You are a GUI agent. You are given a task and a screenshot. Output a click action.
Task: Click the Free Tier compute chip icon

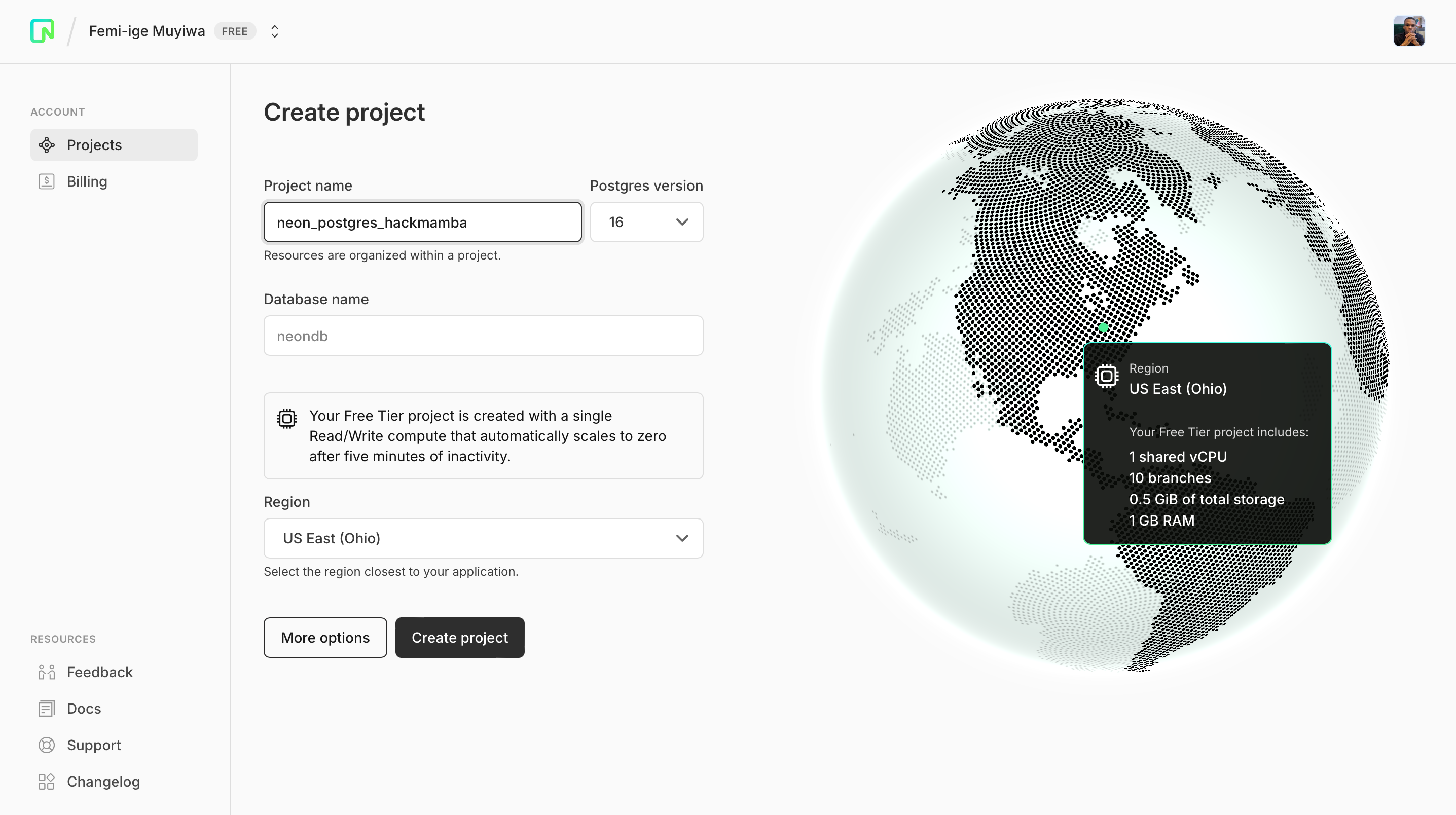tap(286, 418)
